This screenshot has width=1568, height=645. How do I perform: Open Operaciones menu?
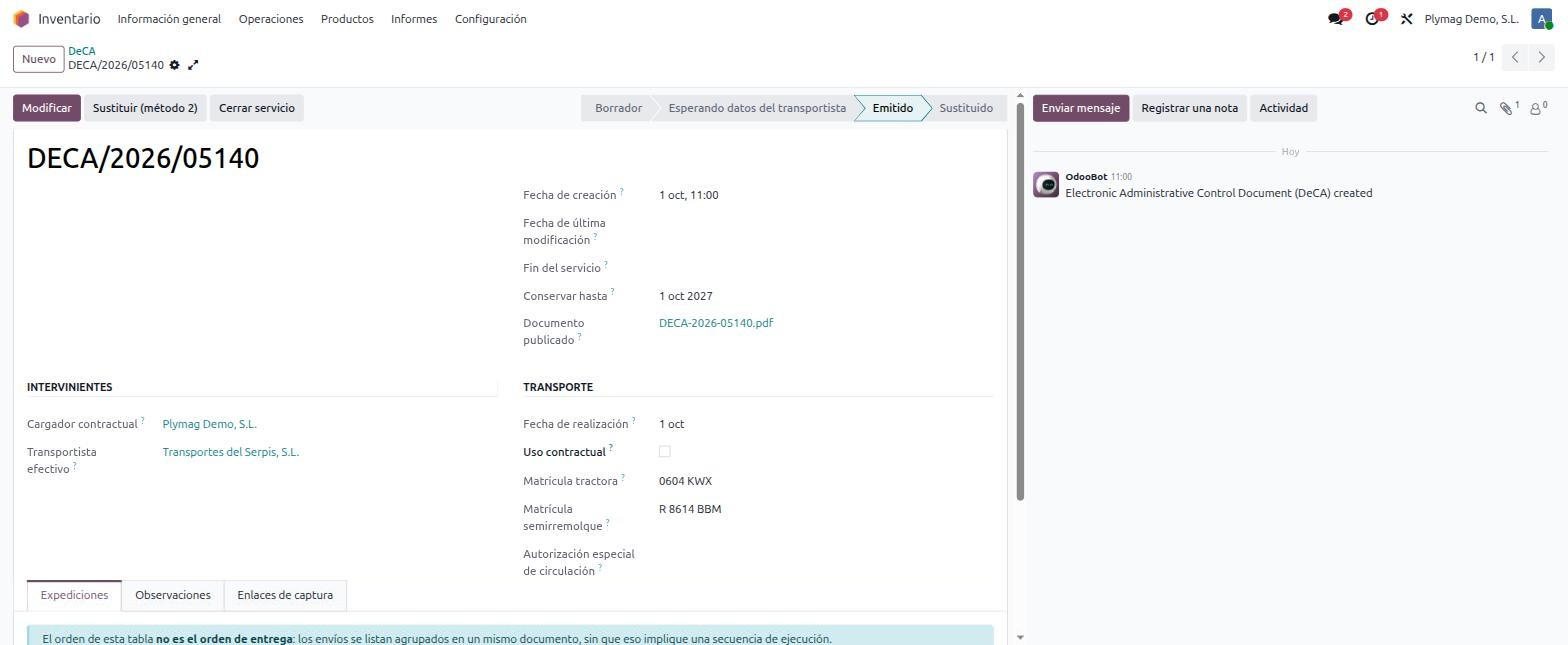(x=271, y=19)
